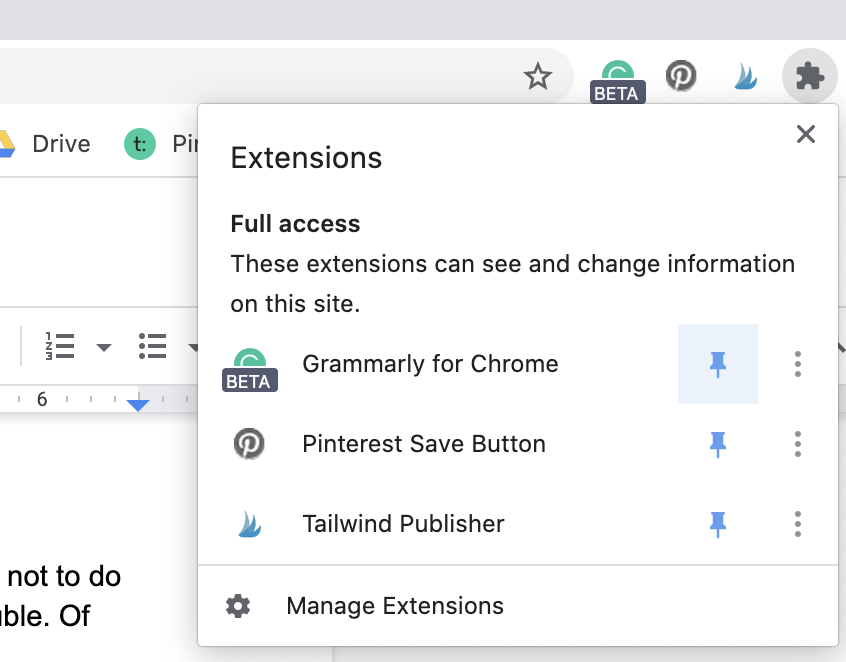Open the three-dot menu for Tailwind Publisher
This screenshot has height=662, width=846.
pyautogui.click(x=797, y=523)
